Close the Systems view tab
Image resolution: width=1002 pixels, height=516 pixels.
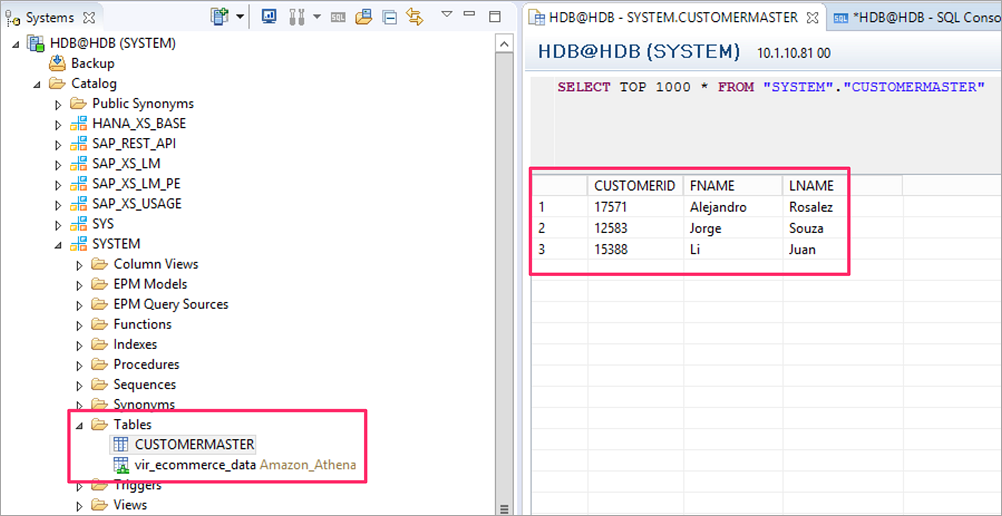pyautogui.click(x=89, y=18)
